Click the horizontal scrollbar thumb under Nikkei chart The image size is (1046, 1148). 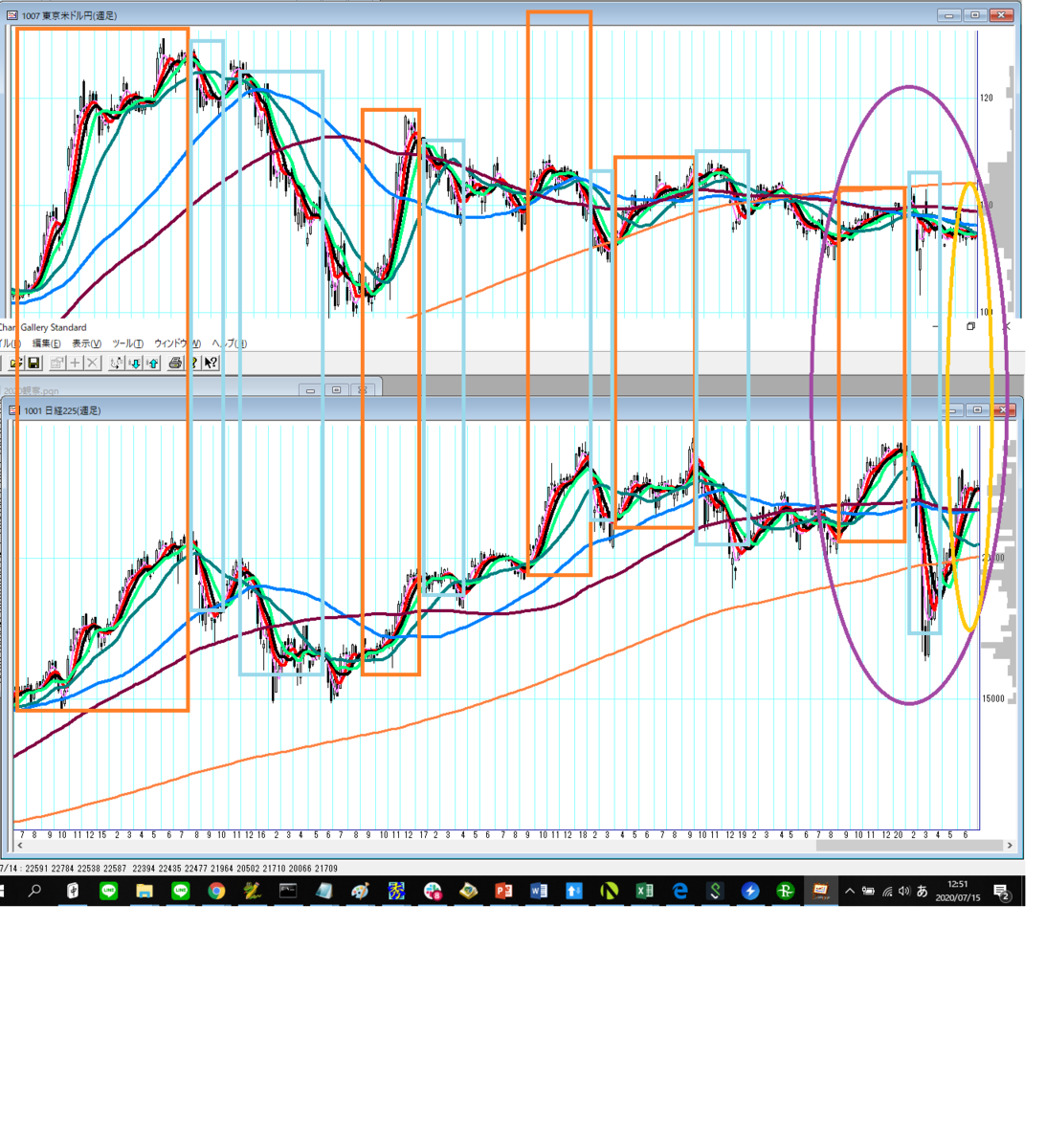tap(908, 846)
